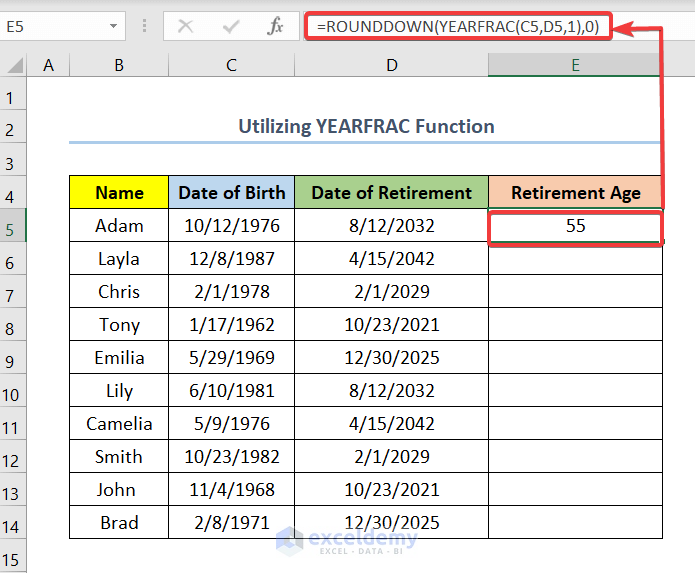The width and height of the screenshot is (695, 573).
Task: Select column D header
Action: (x=391, y=66)
